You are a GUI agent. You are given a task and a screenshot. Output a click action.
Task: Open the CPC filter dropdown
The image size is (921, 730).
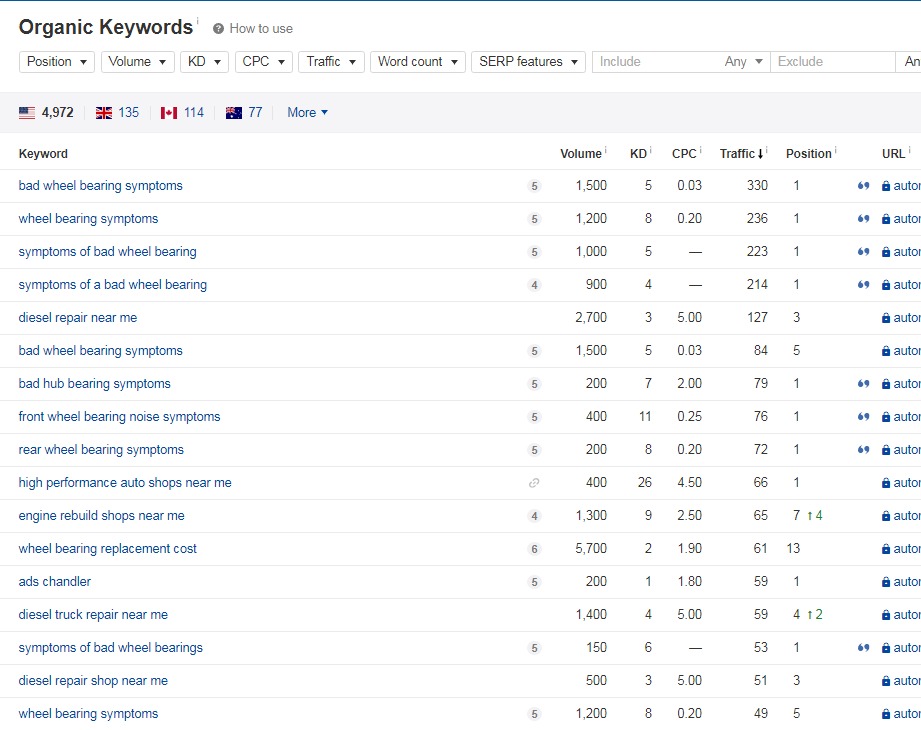click(264, 62)
